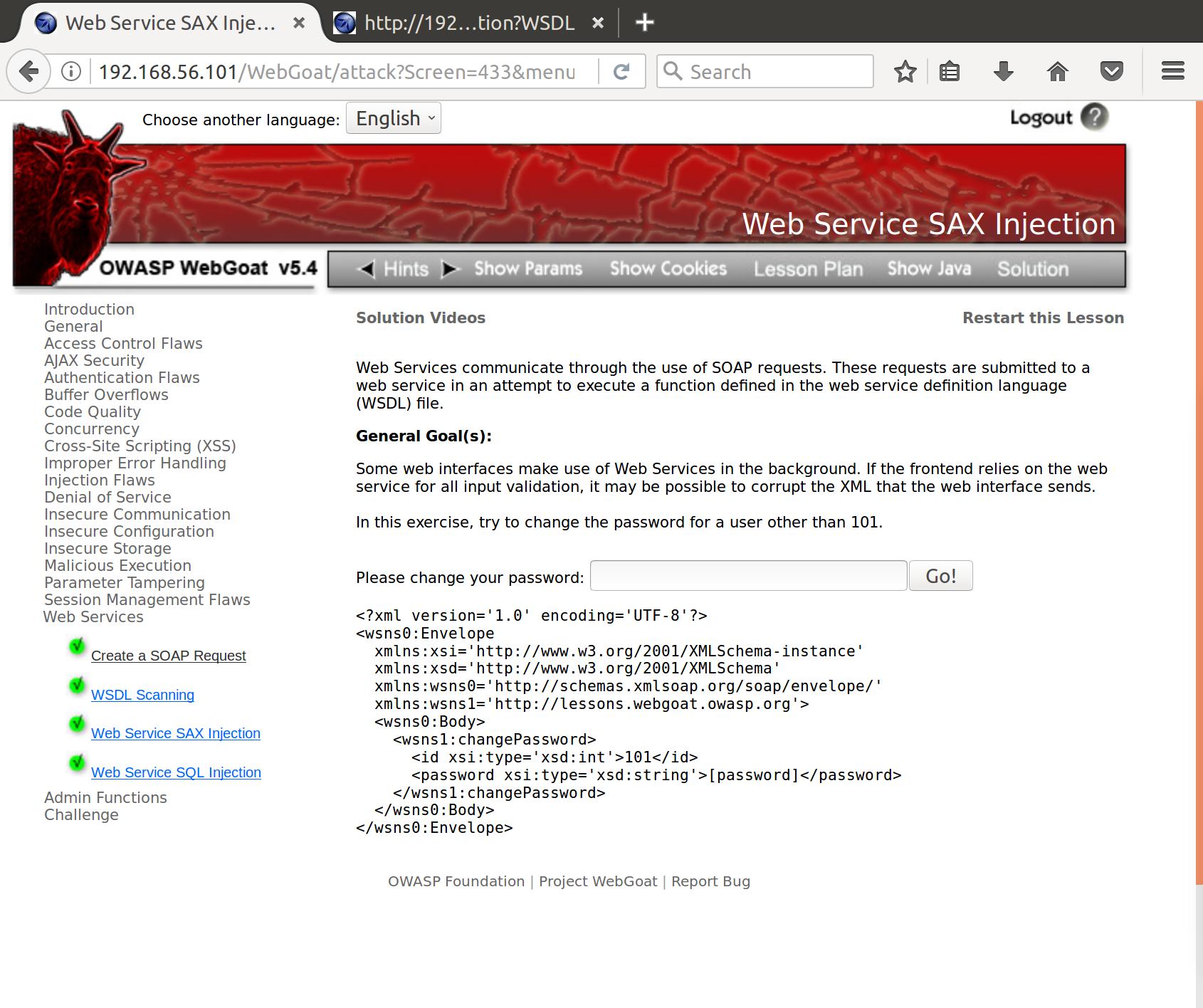Open the Firefox hamburger menu
Screen dimensions: 1203x1008
click(1172, 71)
